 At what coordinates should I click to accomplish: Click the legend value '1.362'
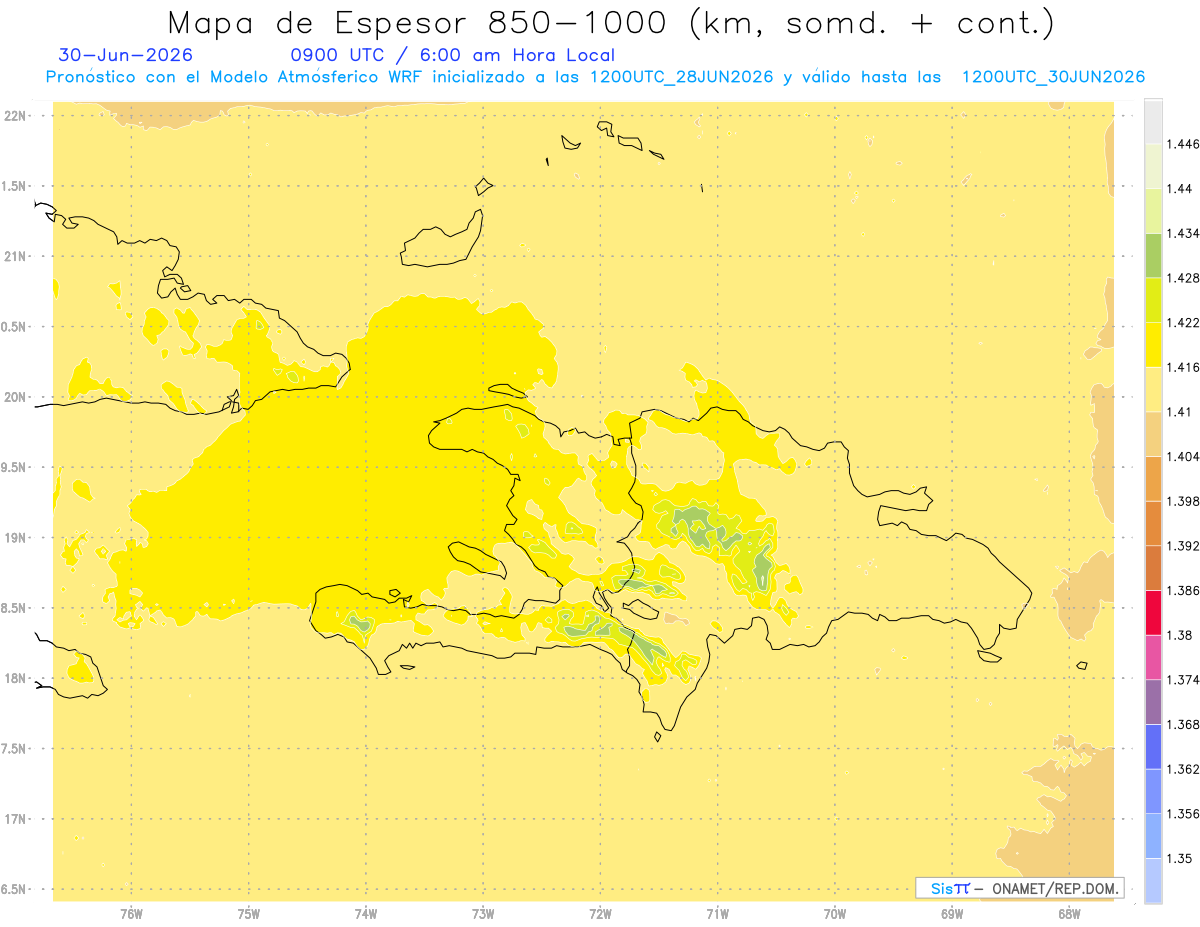tap(1184, 769)
